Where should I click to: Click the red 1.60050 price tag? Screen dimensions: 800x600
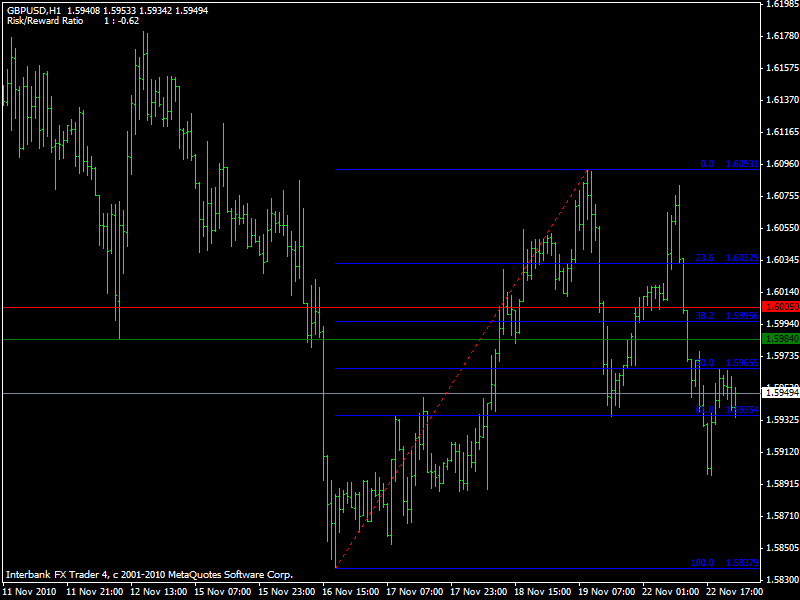tap(779, 306)
